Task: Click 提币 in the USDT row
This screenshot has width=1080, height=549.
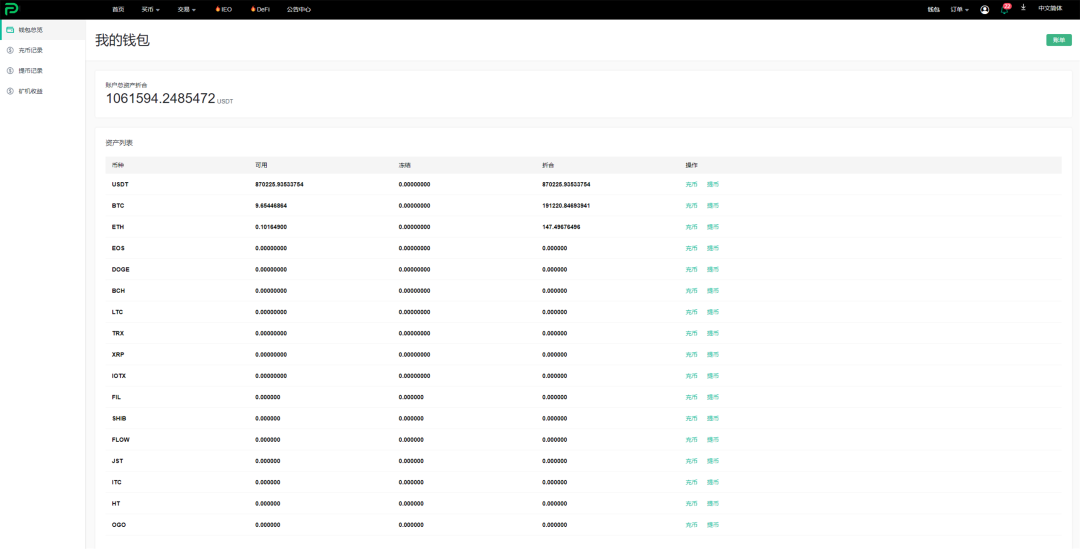Action: coord(713,185)
